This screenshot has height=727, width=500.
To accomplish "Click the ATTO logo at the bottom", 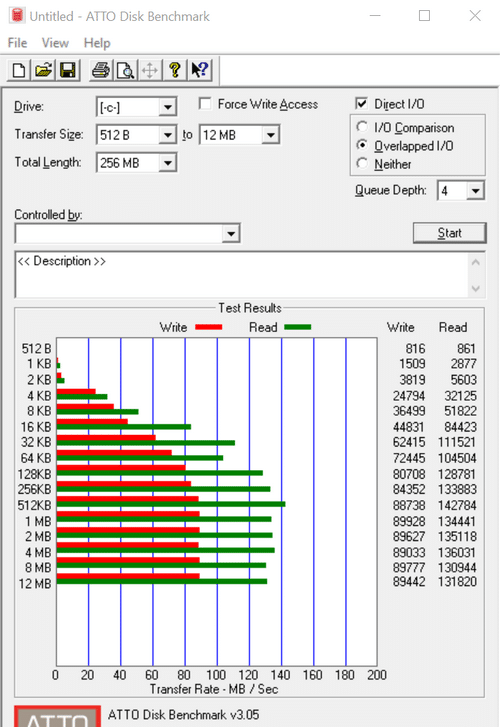I will pyautogui.click(x=57, y=717).
